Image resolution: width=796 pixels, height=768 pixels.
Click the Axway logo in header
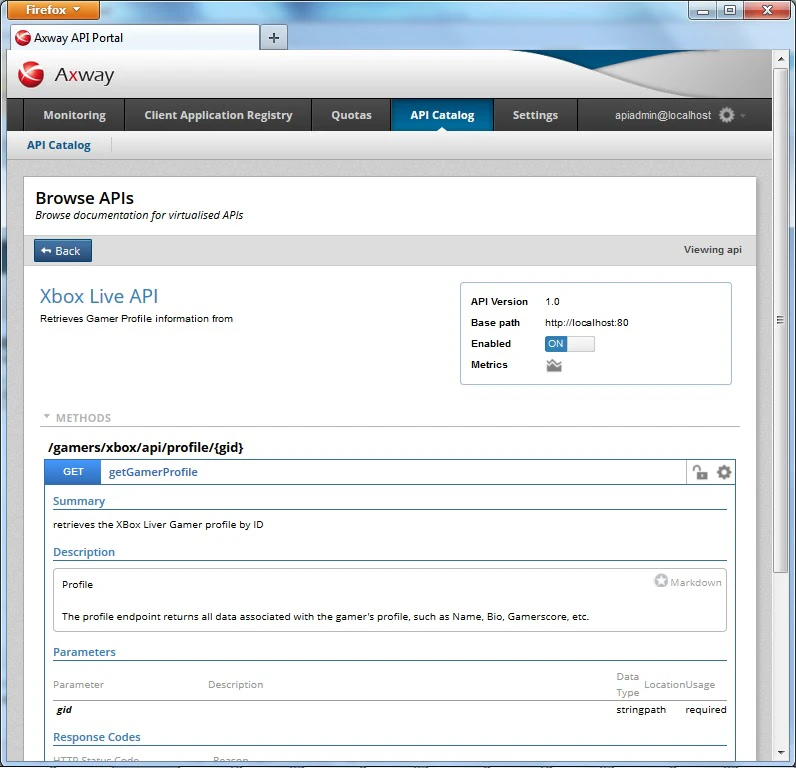click(65, 75)
